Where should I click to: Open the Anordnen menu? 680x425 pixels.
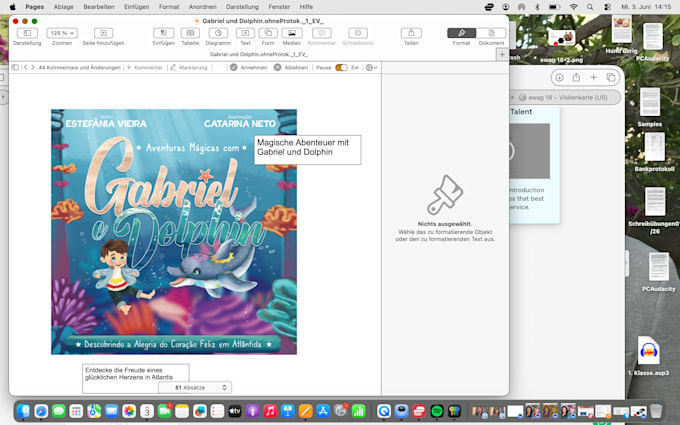pos(203,7)
